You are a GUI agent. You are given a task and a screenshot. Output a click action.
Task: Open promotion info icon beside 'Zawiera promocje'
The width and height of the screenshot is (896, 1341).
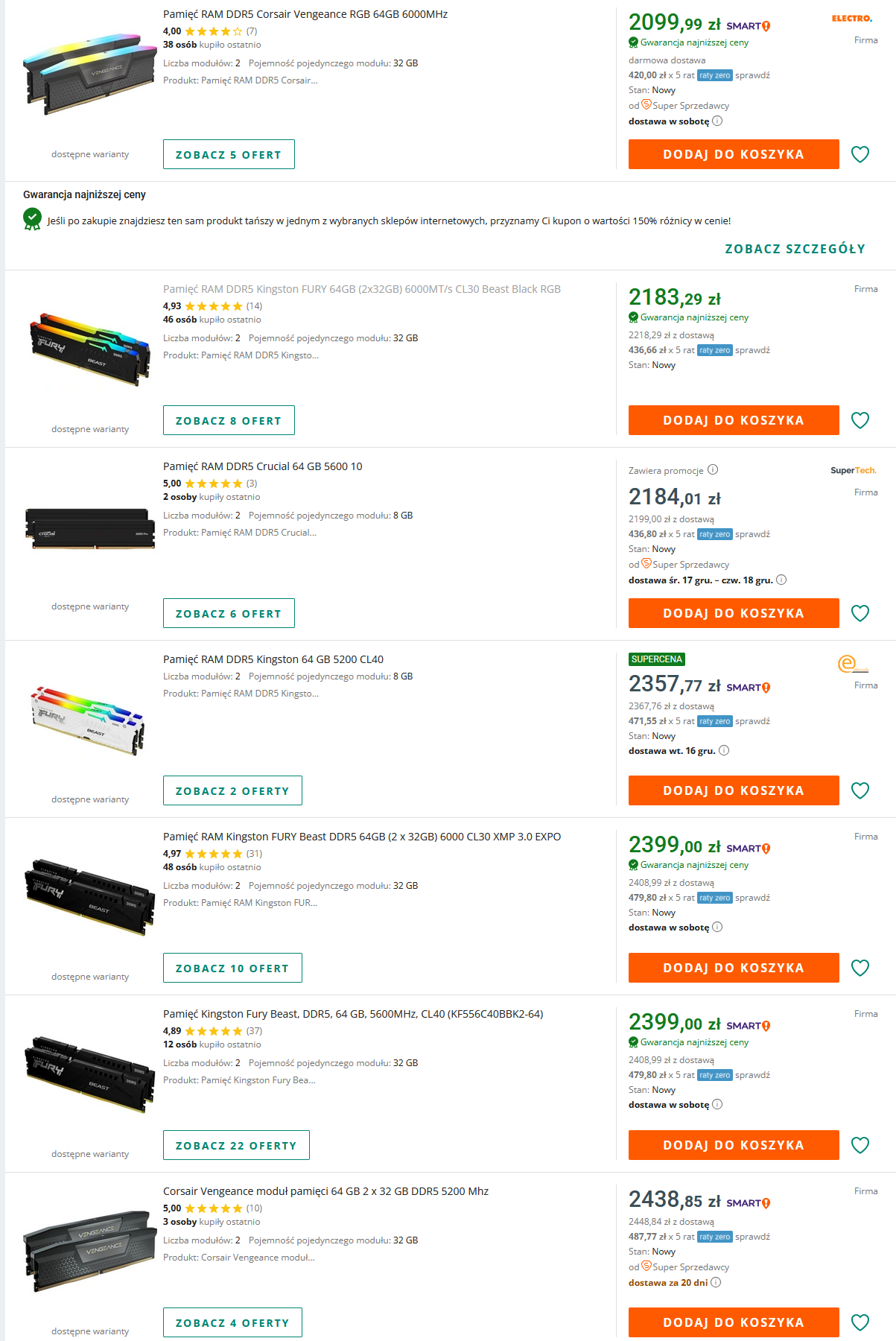coord(713,469)
